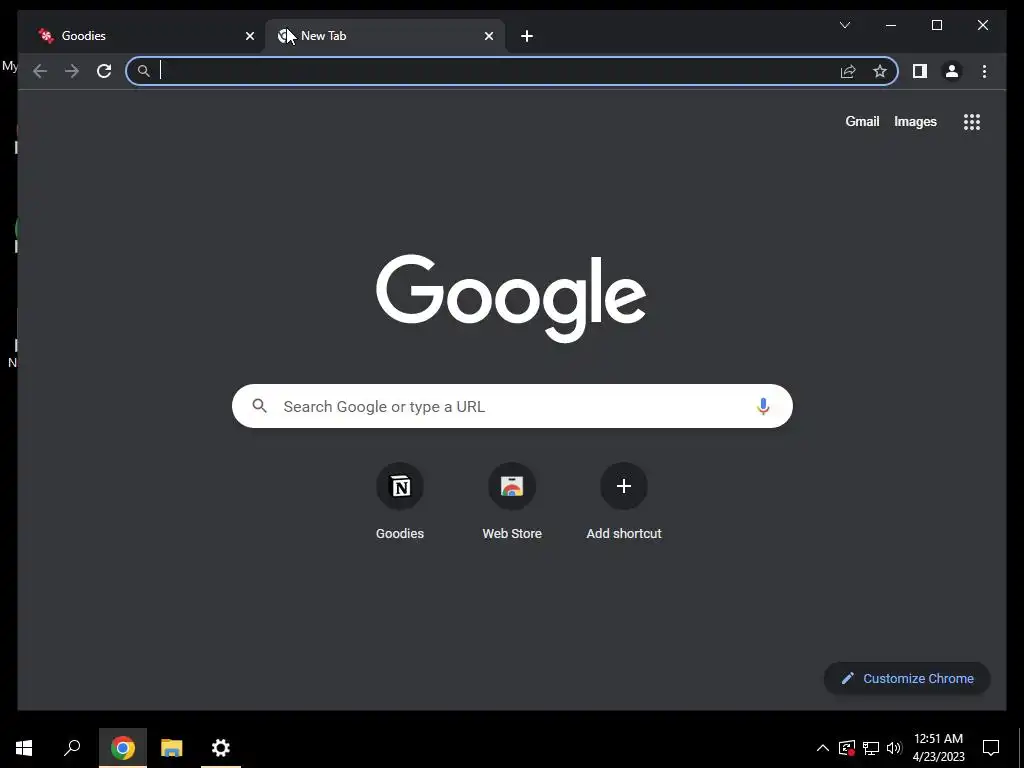Show hidden system tray icons
Image resolution: width=1024 pixels, height=768 pixels.
click(x=823, y=748)
